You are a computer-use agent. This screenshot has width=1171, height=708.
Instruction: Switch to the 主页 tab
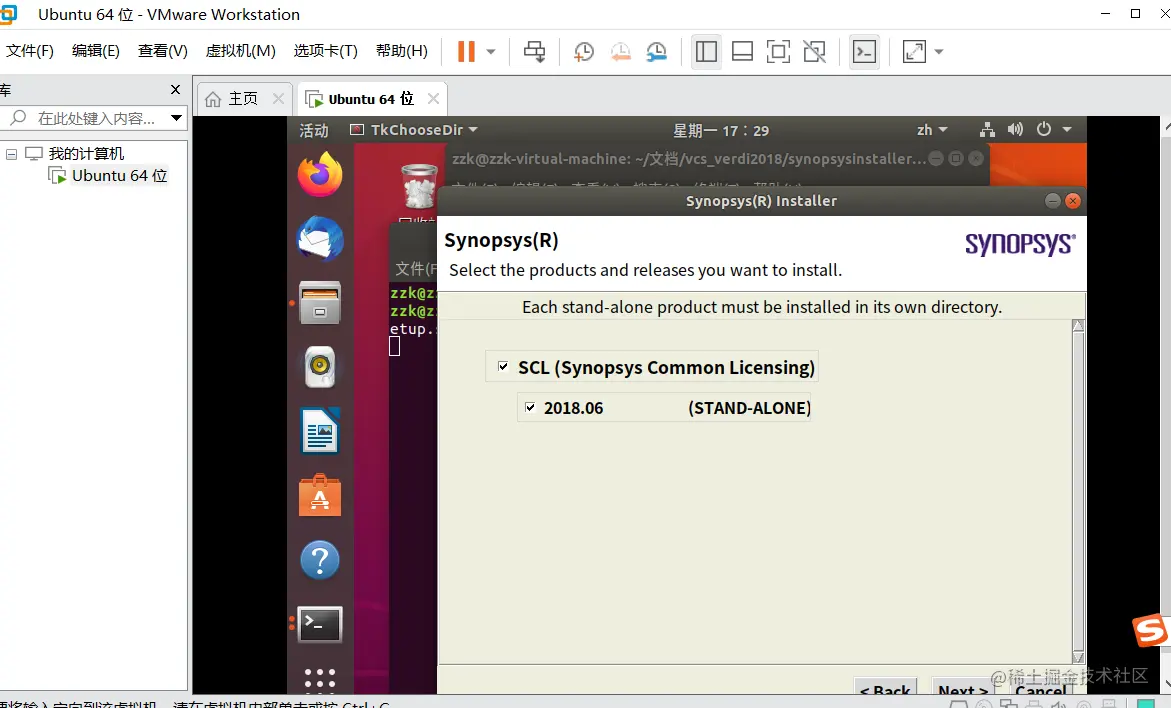pyautogui.click(x=243, y=99)
